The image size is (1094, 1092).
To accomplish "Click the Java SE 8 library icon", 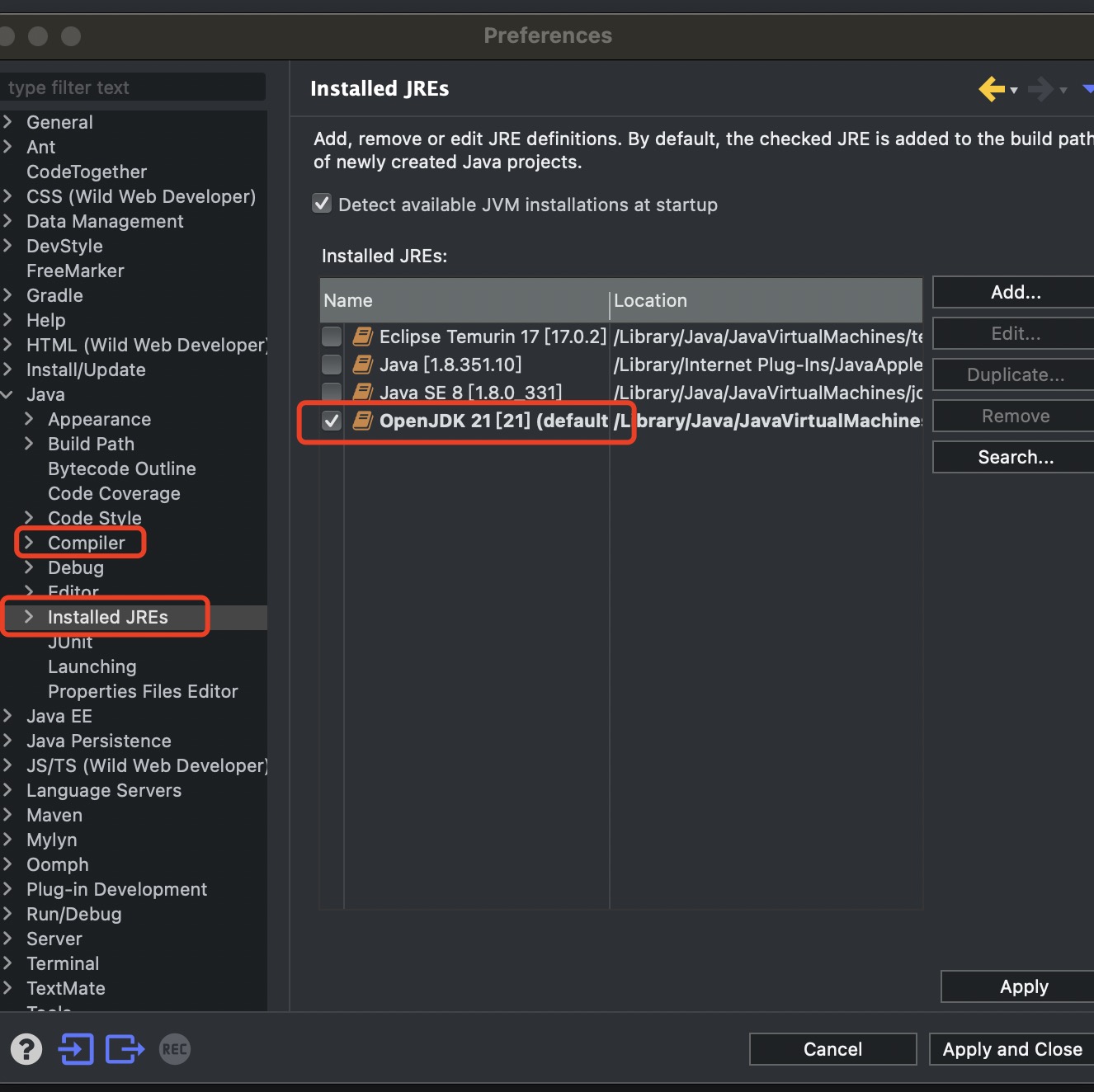I will pyautogui.click(x=362, y=393).
